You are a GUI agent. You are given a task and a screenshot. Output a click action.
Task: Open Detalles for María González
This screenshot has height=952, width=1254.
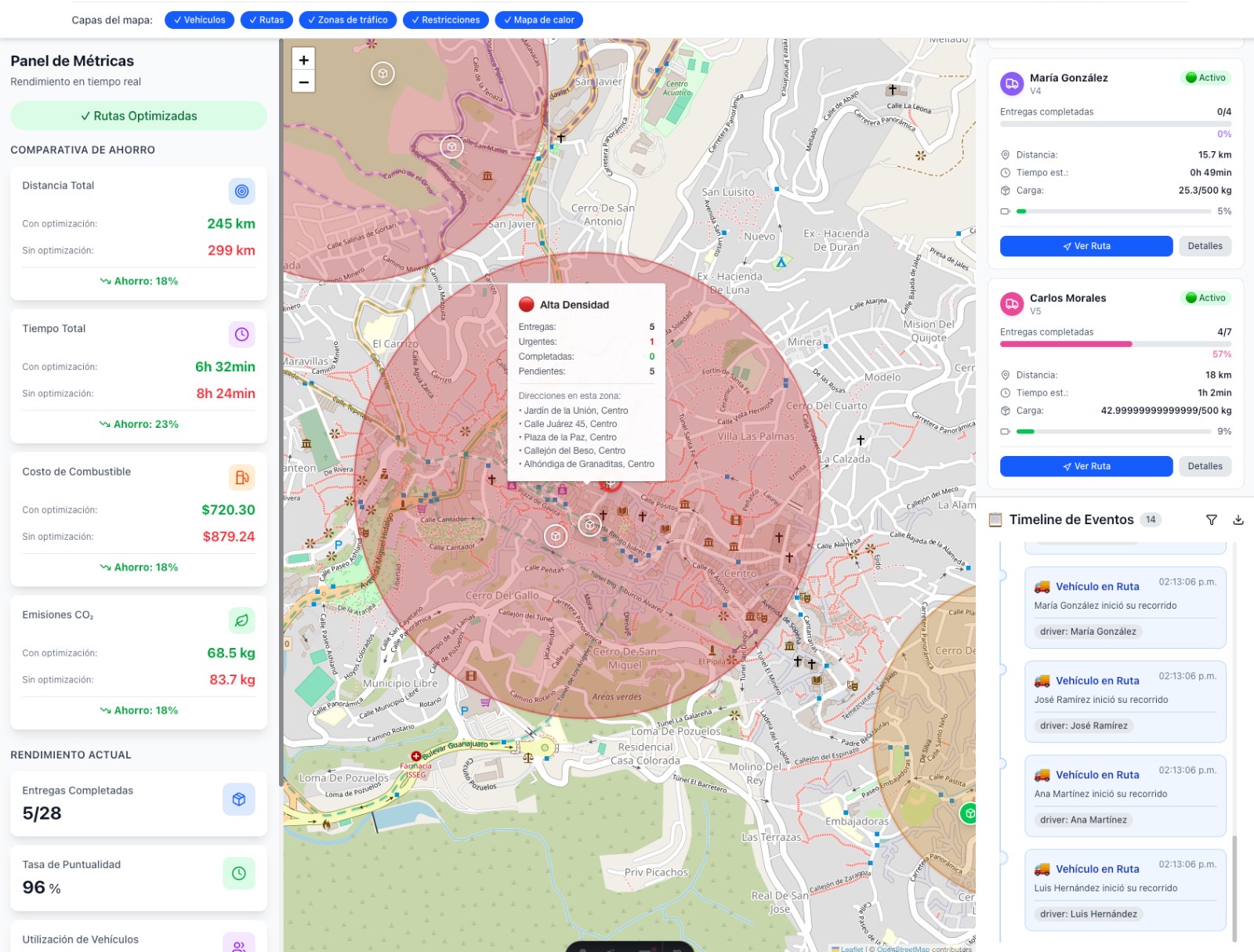pyautogui.click(x=1204, y=246)
